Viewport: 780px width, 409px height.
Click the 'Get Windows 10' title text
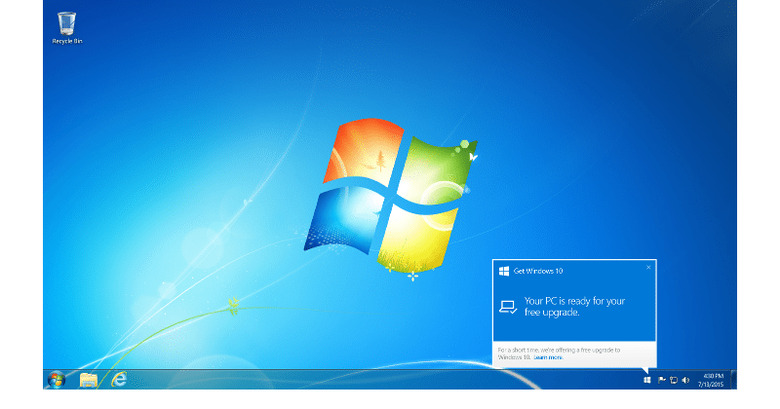pyautogui.click(x=538, y=271)
